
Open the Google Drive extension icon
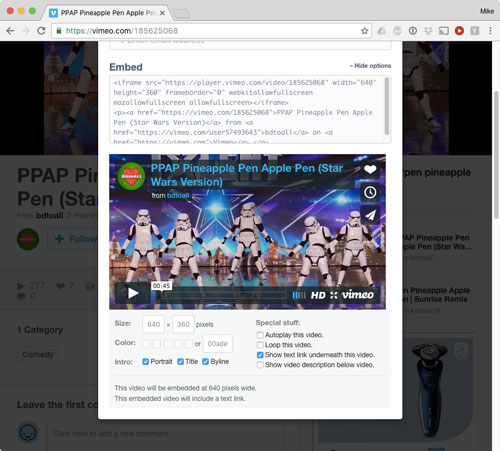(382, 31)
